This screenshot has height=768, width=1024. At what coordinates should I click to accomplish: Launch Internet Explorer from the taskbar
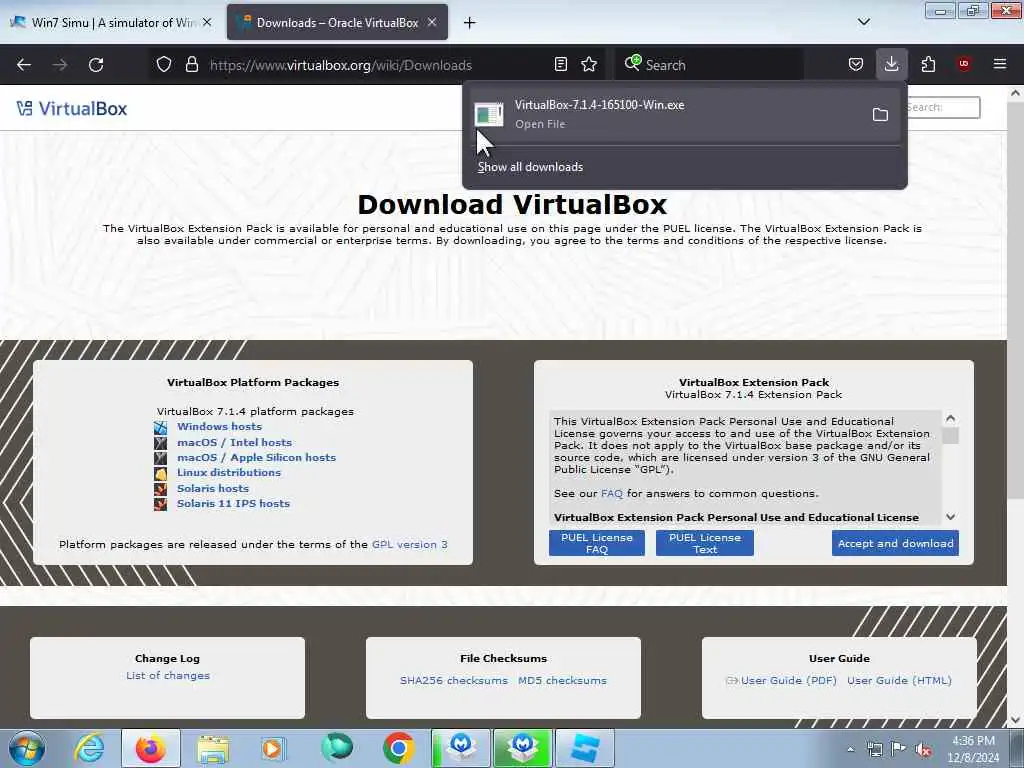coord(89,748)
